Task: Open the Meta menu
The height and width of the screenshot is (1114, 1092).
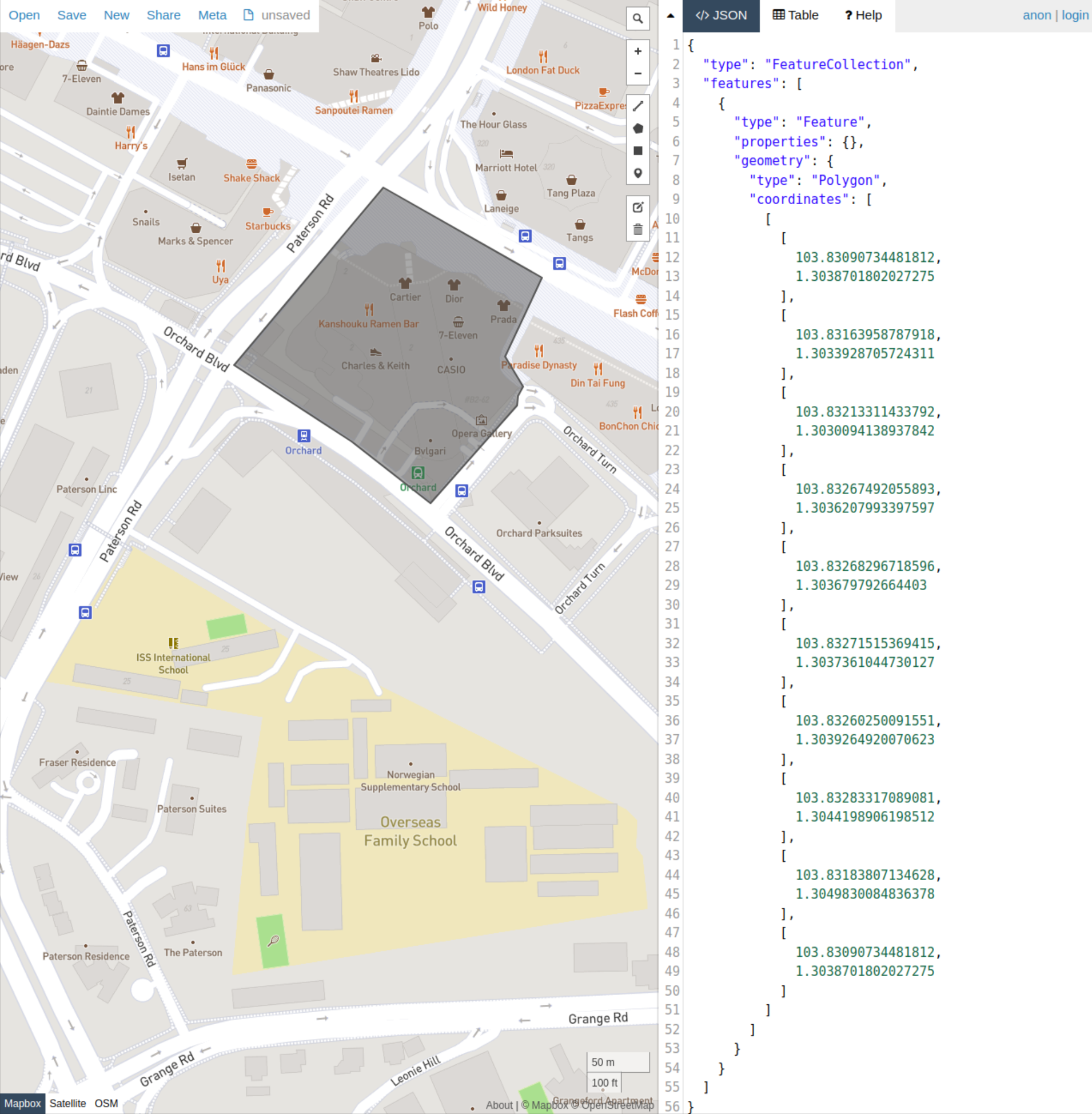Action: click(x=212, y=15)
